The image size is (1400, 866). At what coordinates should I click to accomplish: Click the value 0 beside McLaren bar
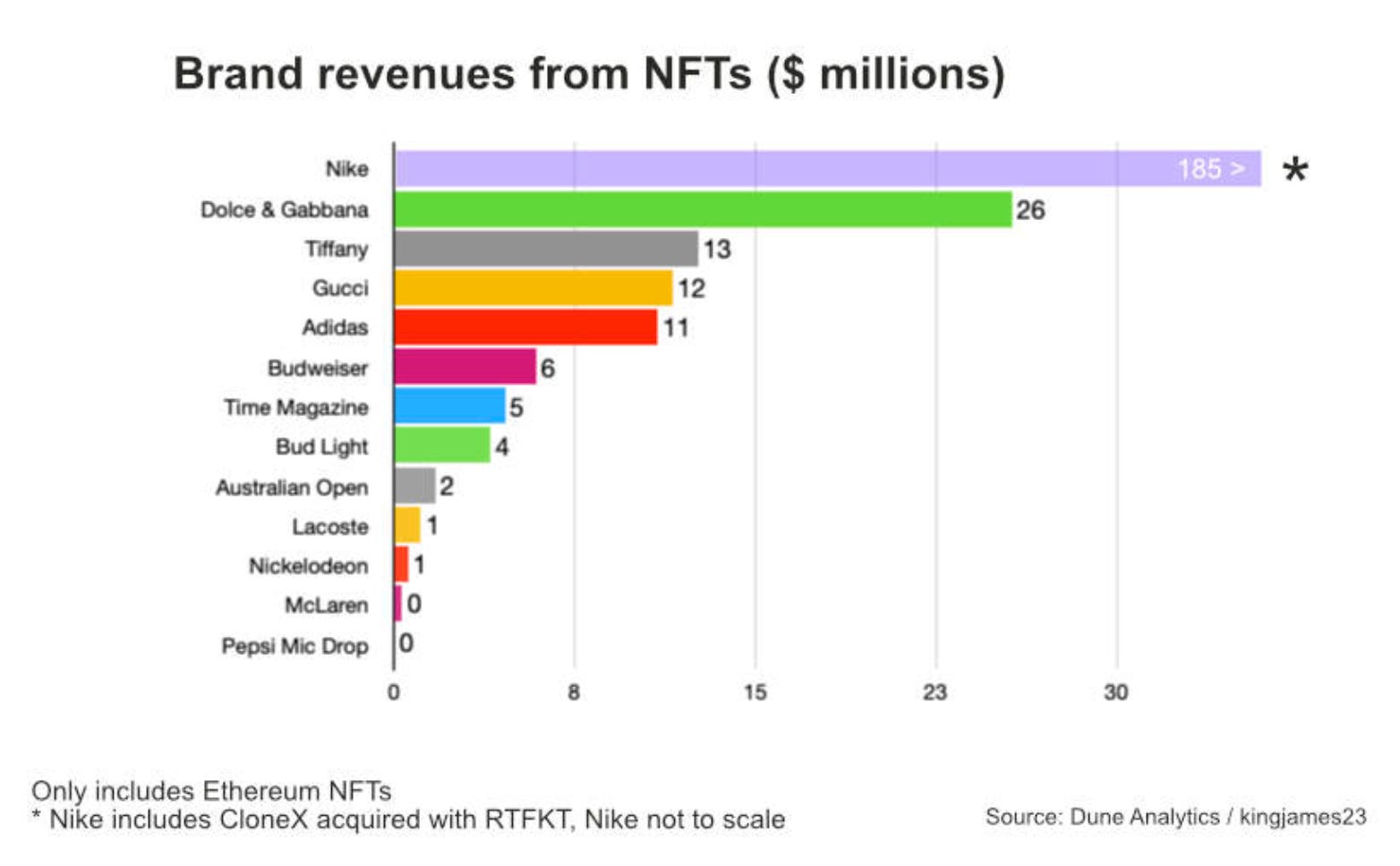pos(414,604)
